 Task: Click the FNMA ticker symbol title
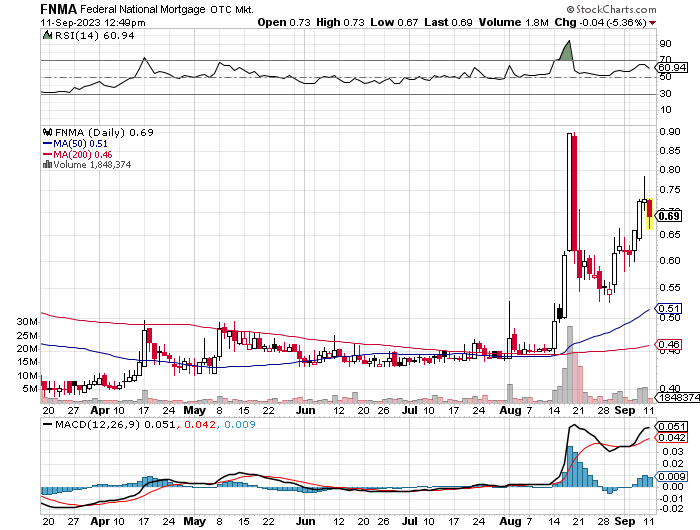(58, 9)
